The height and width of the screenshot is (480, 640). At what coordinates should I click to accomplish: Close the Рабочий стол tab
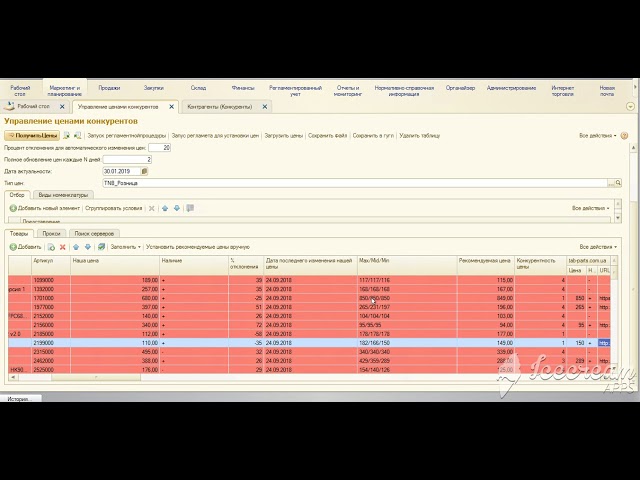[62, 107]
